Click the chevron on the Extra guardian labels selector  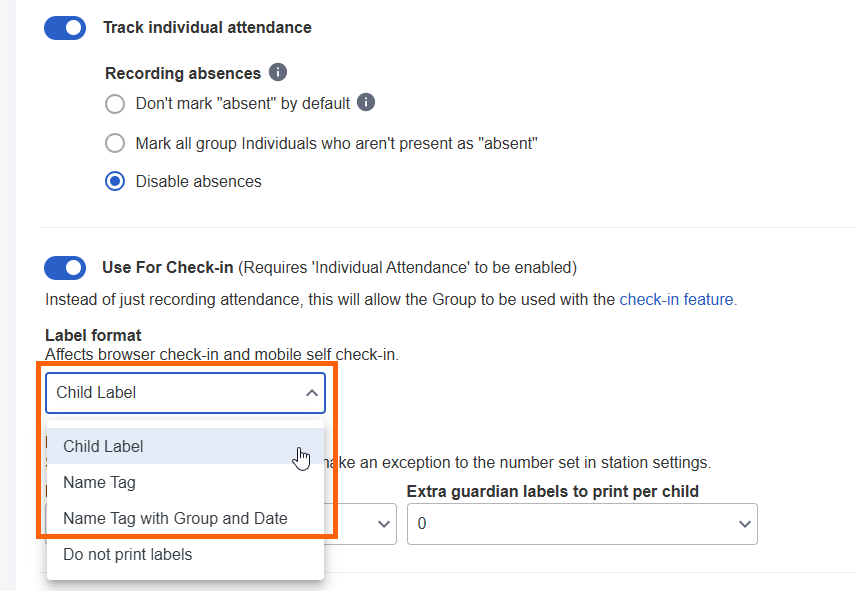coord(743,523)
